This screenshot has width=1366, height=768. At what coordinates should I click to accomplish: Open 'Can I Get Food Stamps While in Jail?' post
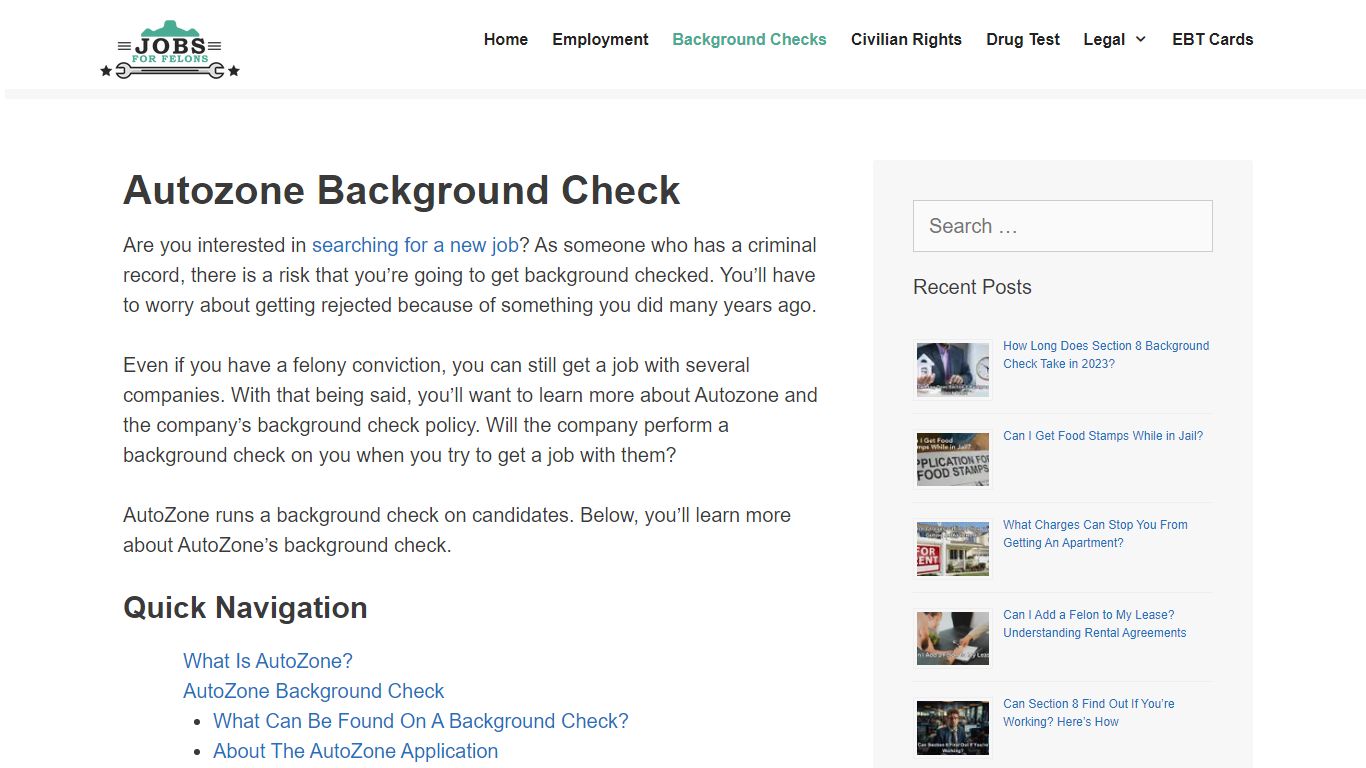pos(1103,436)
